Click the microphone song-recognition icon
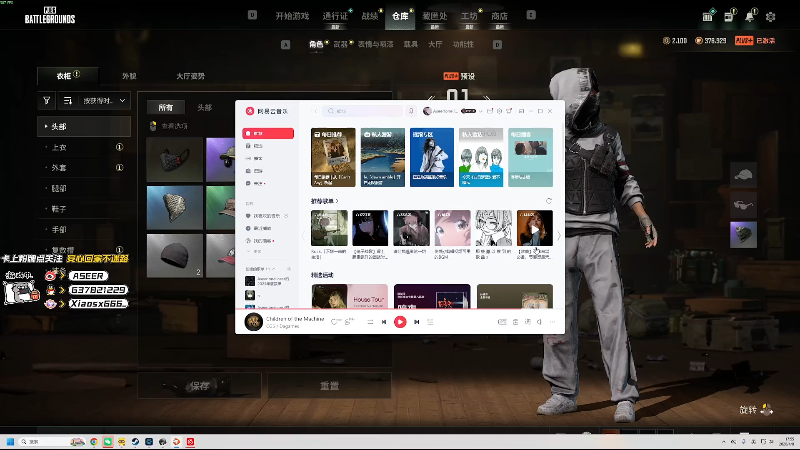Screen dimensions: 800x450 pos(411,111)
